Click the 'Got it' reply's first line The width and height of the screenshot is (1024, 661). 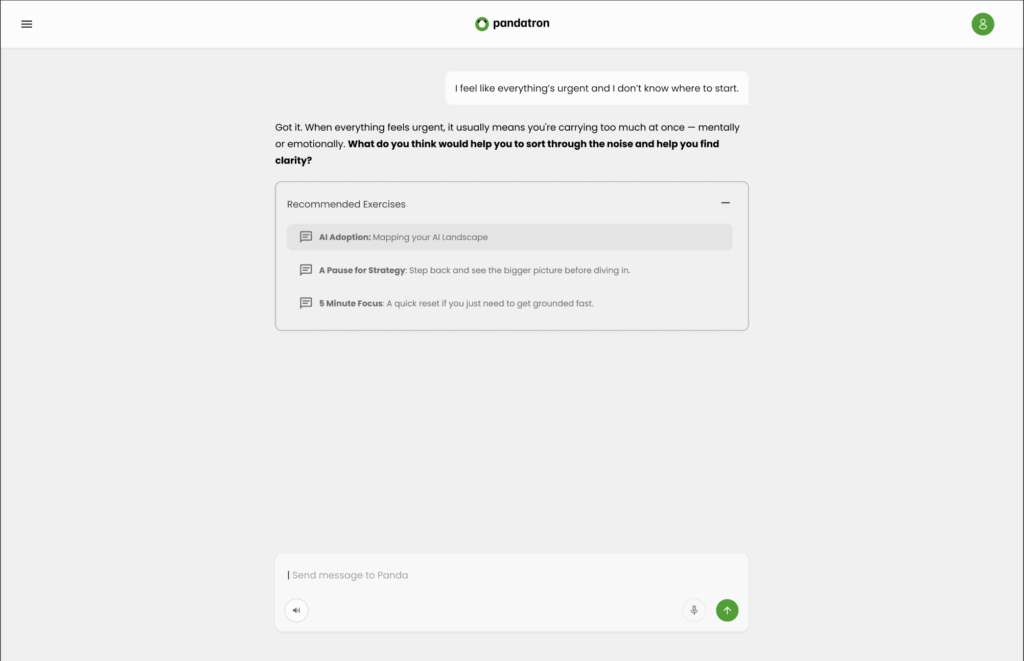point(507,128)
